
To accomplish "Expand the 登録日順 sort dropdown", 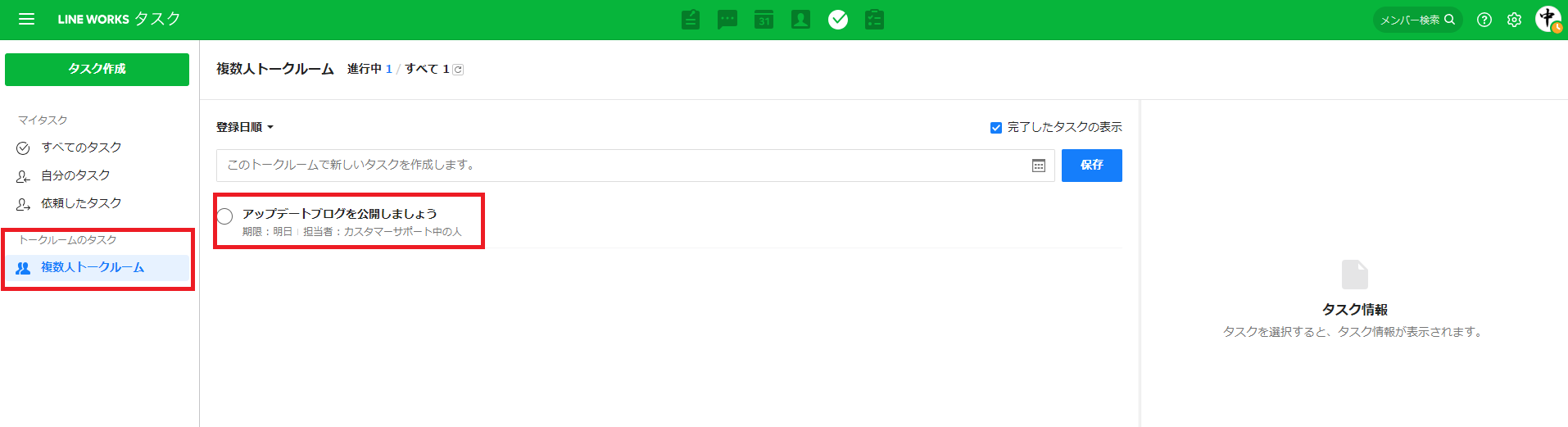I will coord(244,127).
